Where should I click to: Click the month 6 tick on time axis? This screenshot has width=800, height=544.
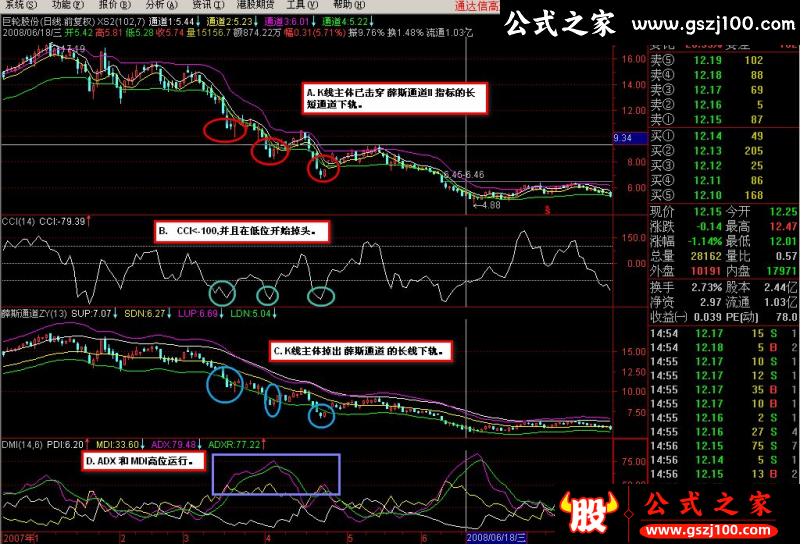424,538
